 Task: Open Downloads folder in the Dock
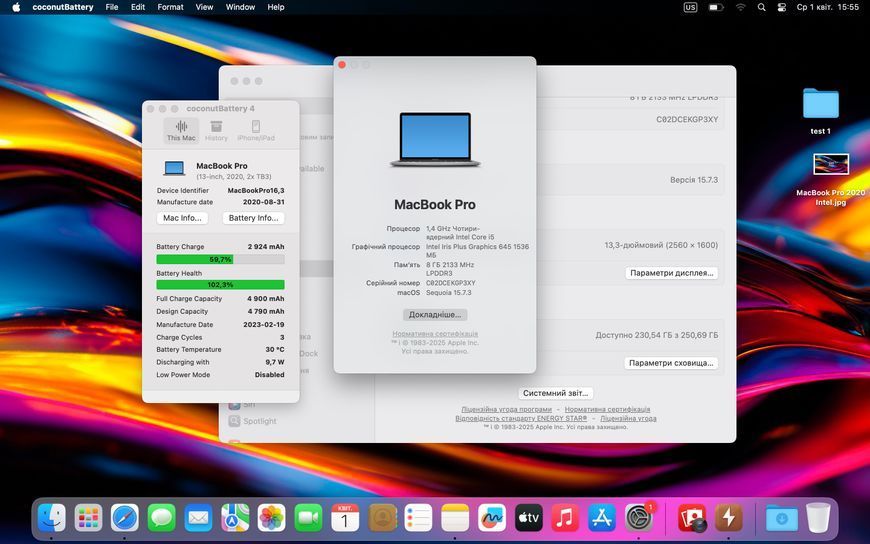[x=781, y=518]
